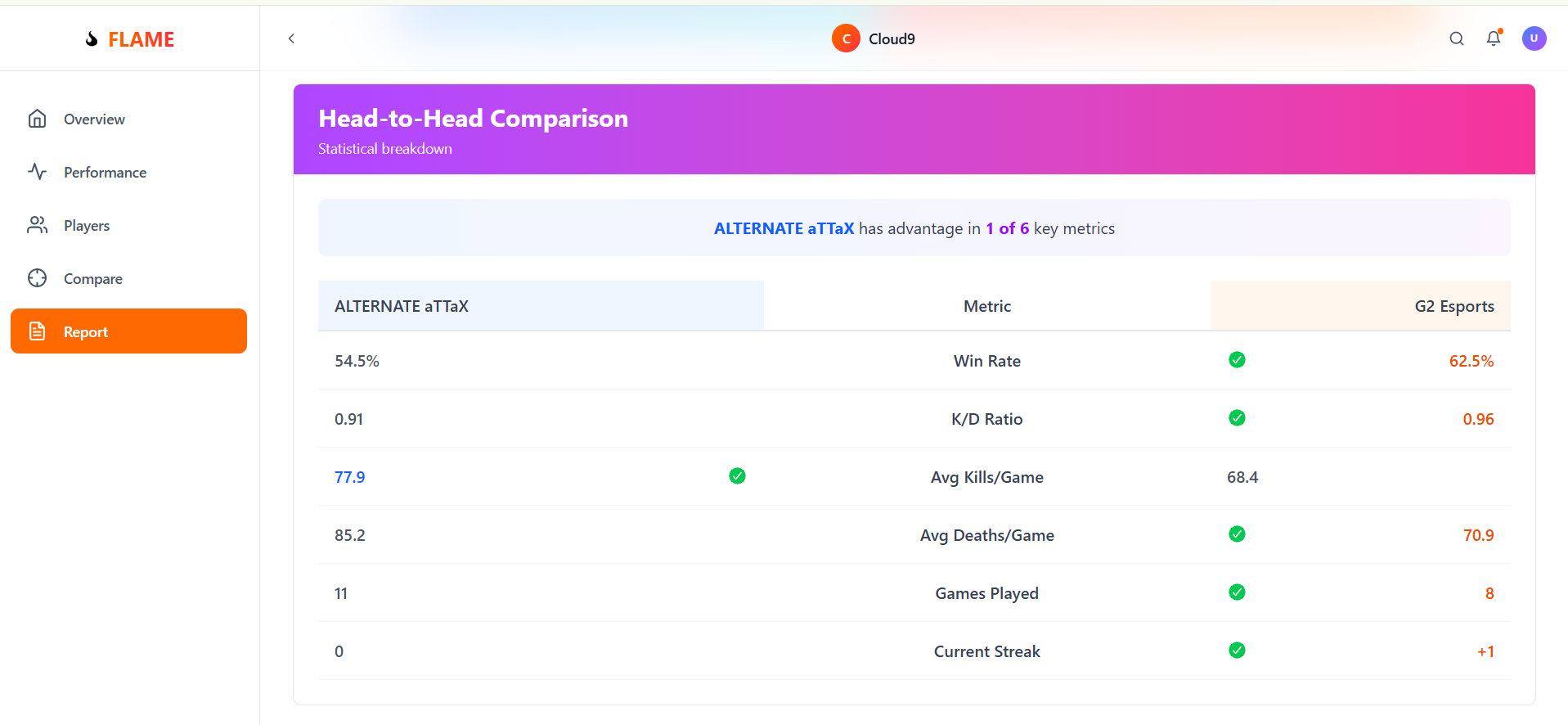The image size is (1568, 725).
Task: Click the 0 current streak value
Action: (x=339, y=651)
